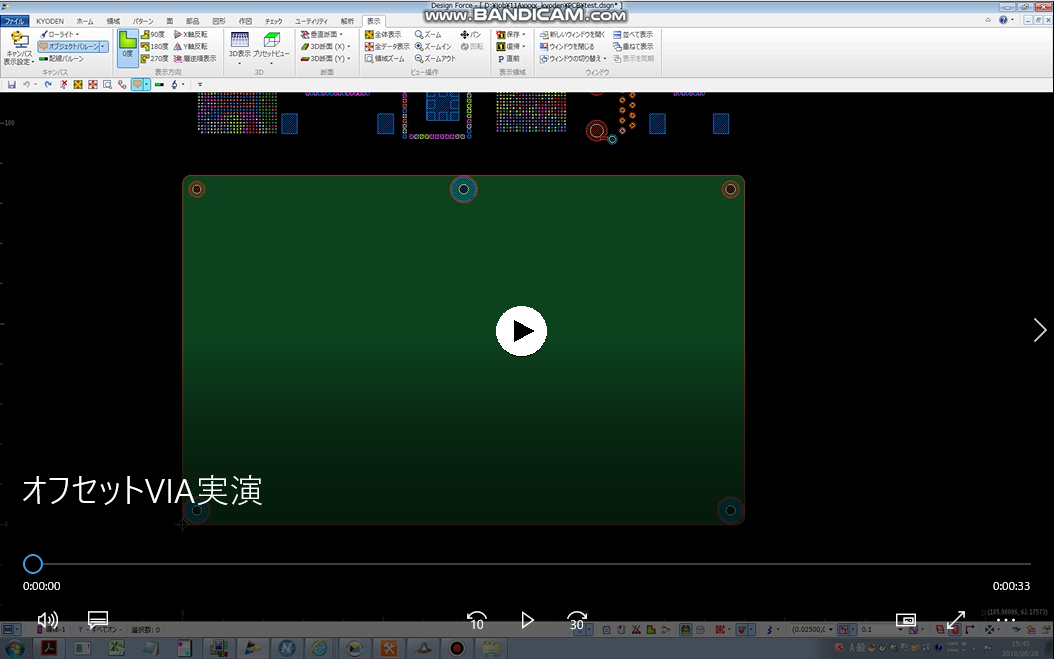Viewport: 1054px width, 659px height.
Task: Toggle 配線バルーン wiring balloon
Action: tap(62, 59)
